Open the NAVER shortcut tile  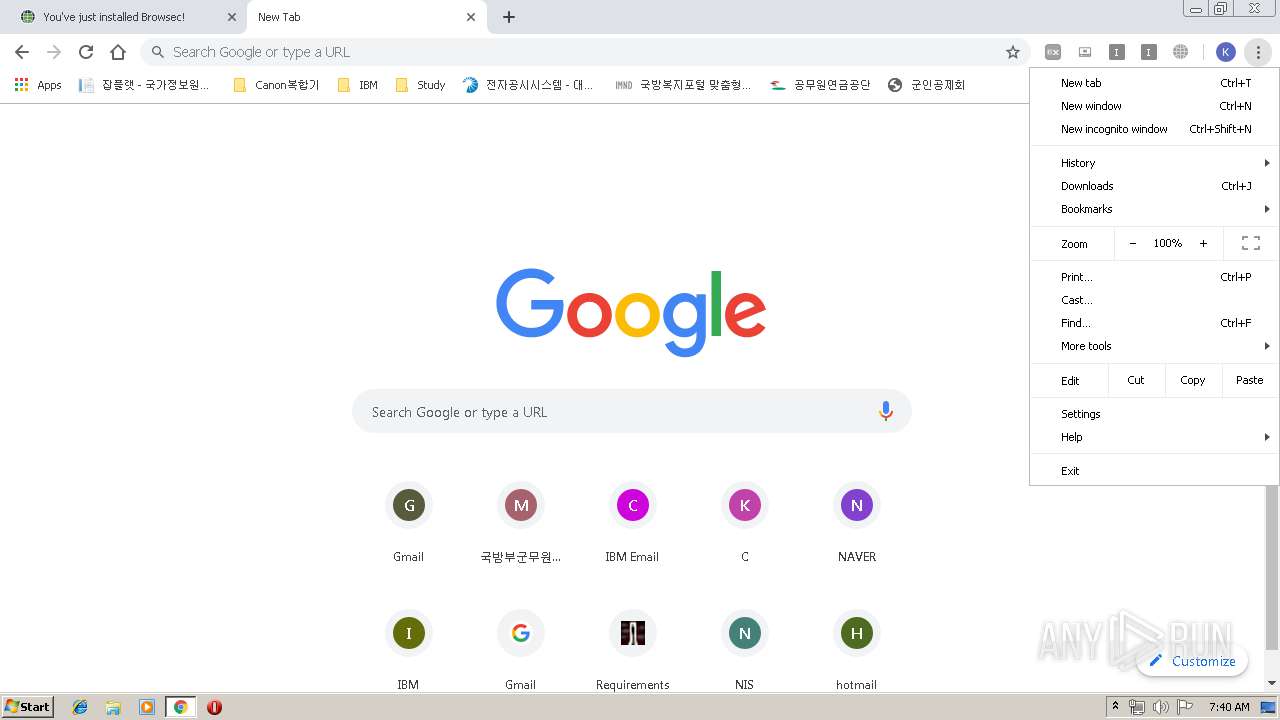(856, 524)
